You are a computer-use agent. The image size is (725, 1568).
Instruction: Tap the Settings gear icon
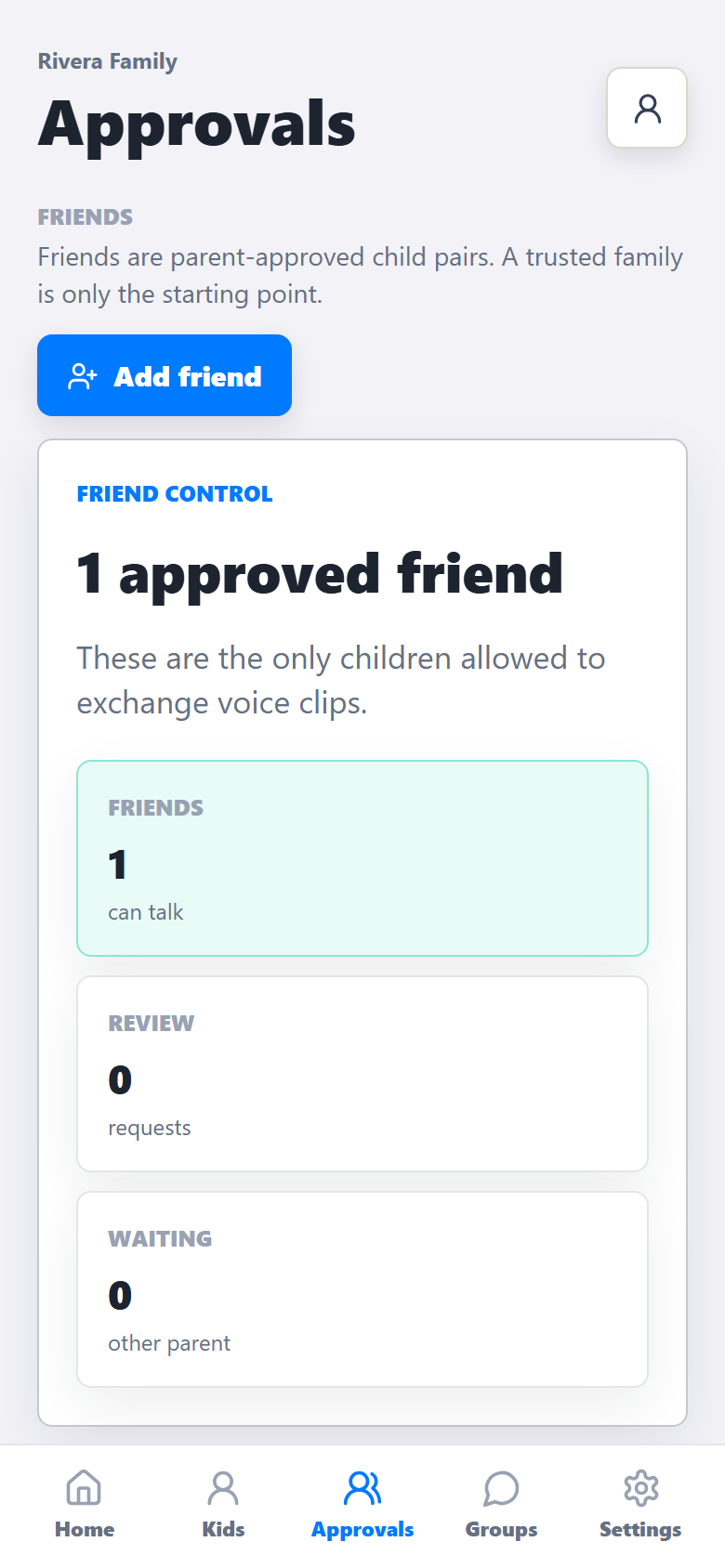coord(640,1488)
